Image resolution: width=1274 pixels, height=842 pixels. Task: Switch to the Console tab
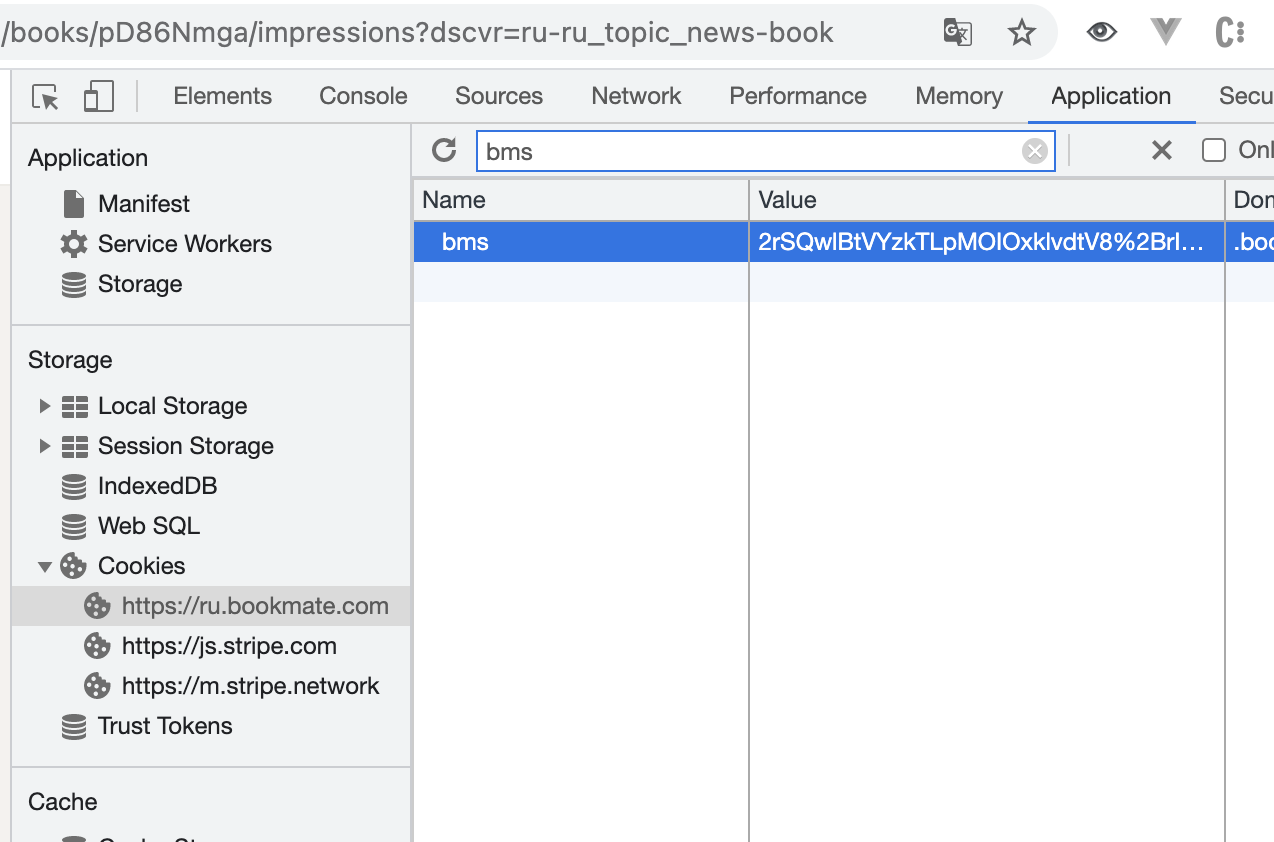click(363, 96)
